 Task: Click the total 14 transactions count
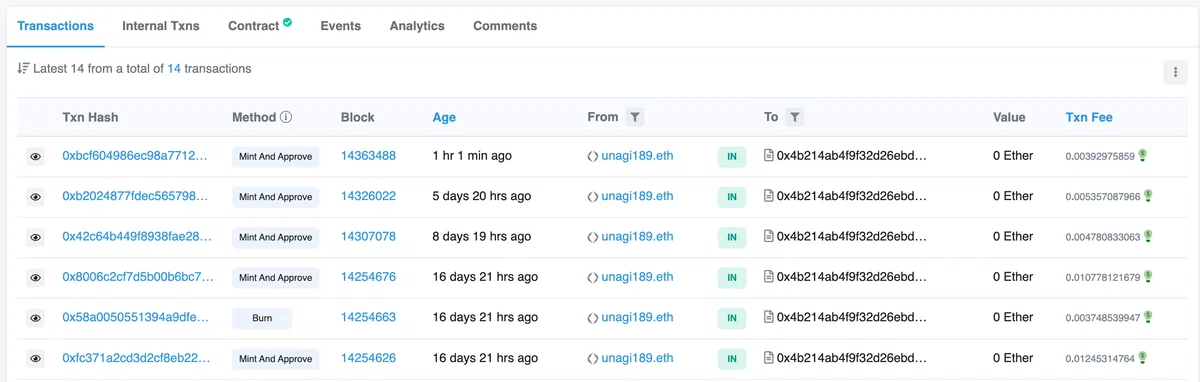click(x=174, y=69)
